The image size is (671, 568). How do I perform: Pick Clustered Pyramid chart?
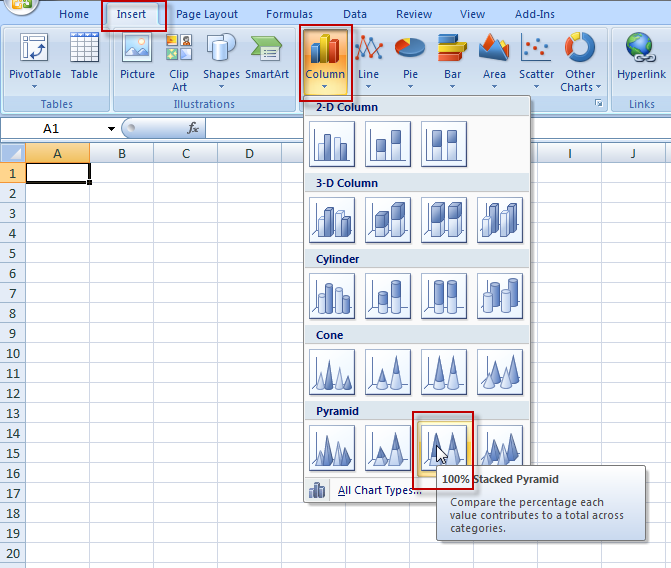(x=332, y=448)
